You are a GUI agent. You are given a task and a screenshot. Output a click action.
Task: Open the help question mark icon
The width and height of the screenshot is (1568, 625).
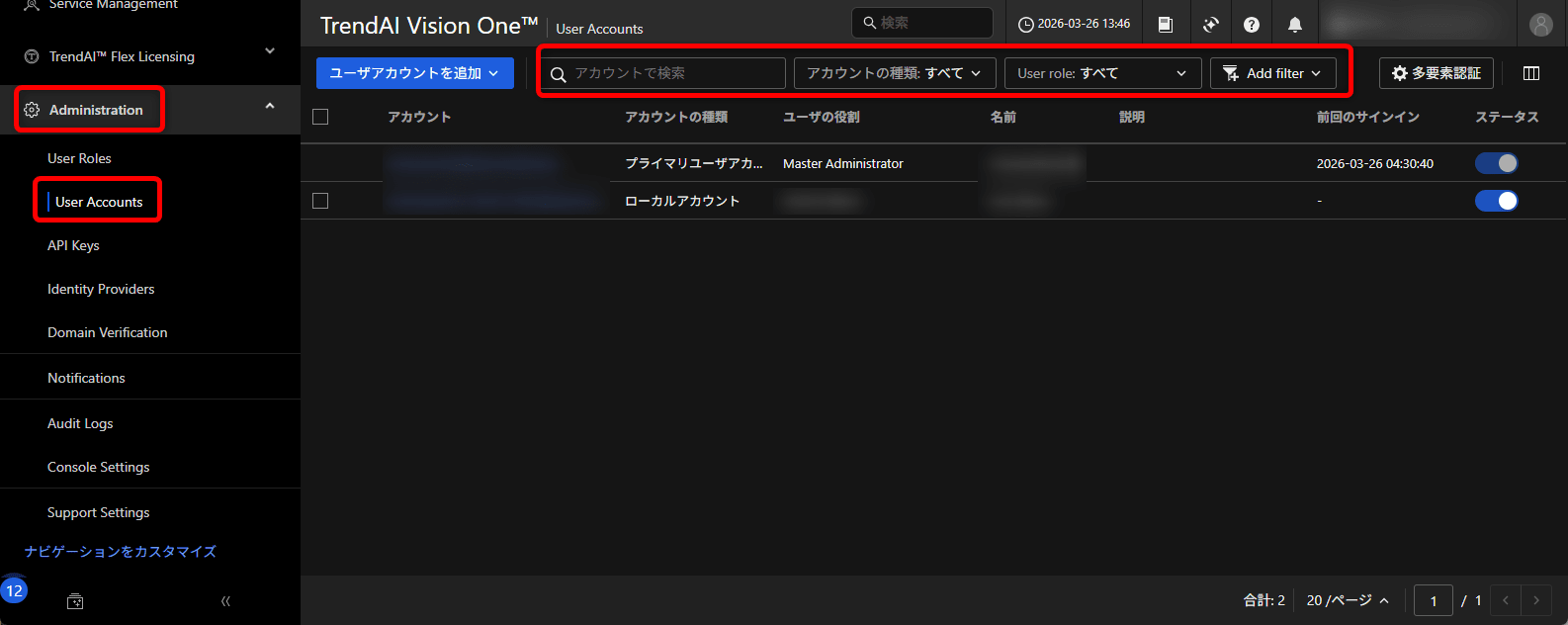1252,25
